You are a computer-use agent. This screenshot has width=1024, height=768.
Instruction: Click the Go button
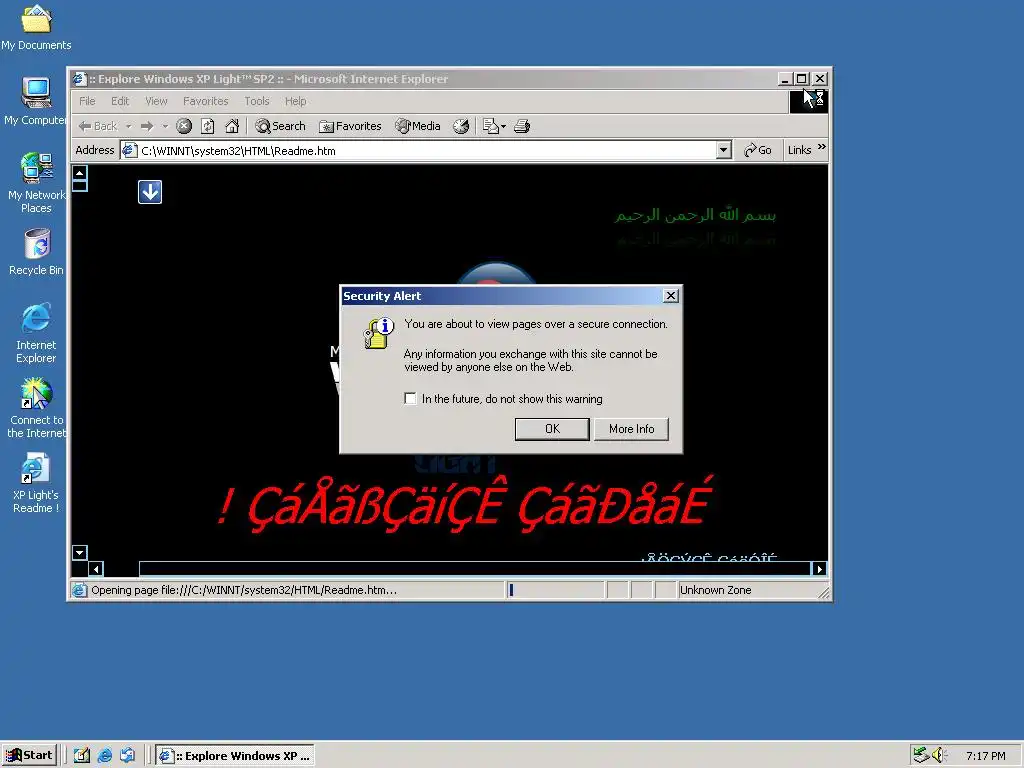758,150
